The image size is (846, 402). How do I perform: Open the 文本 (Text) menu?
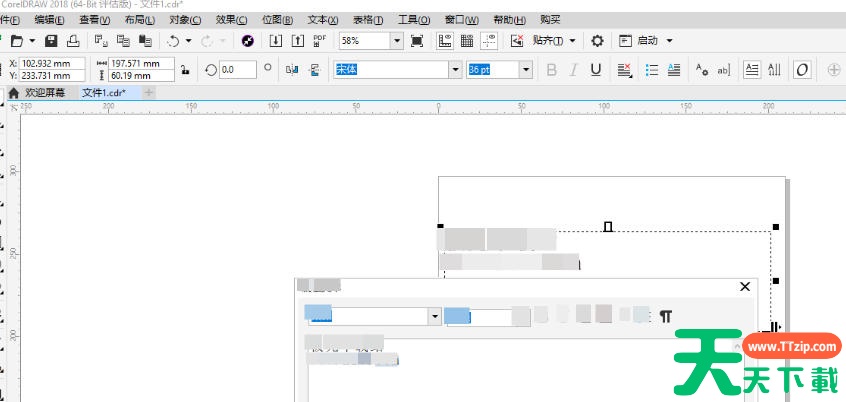click(322, 20)
